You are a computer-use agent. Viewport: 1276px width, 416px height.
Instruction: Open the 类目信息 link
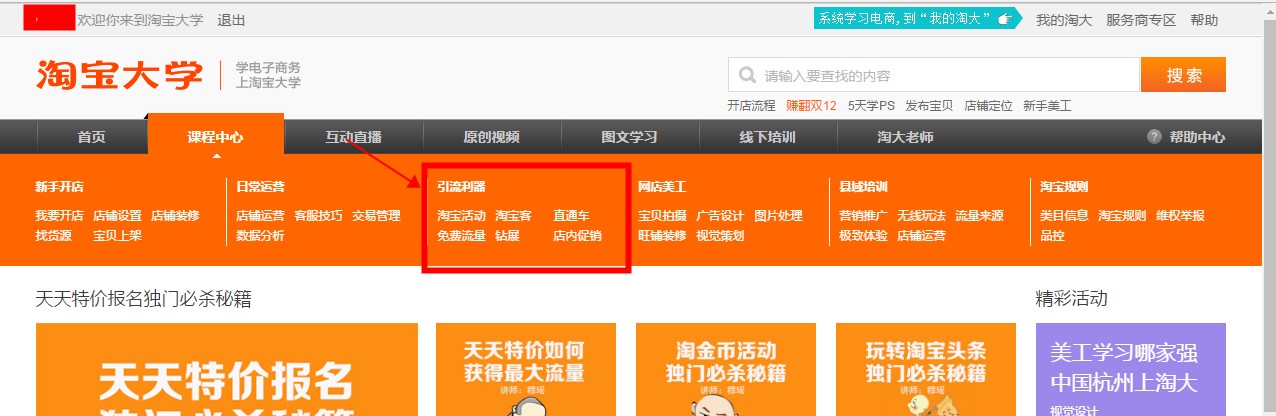(x=1064, y=215)
